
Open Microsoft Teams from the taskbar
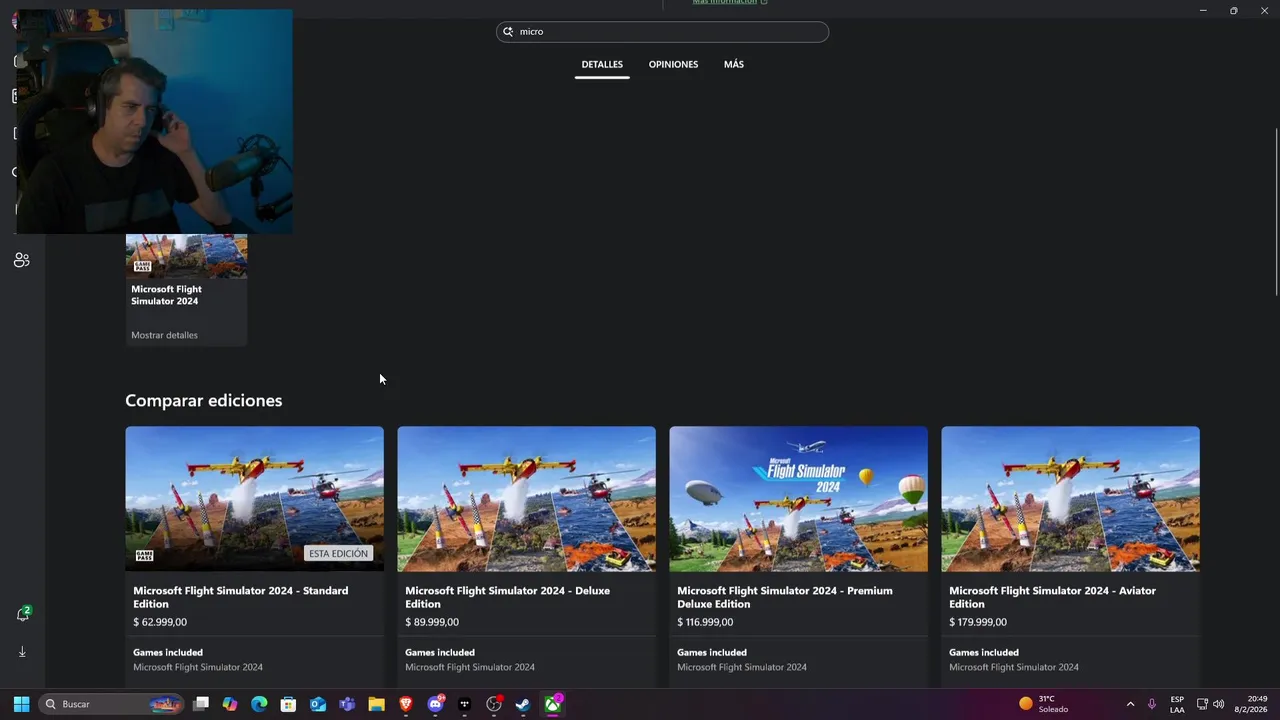[x=347, y=704]
